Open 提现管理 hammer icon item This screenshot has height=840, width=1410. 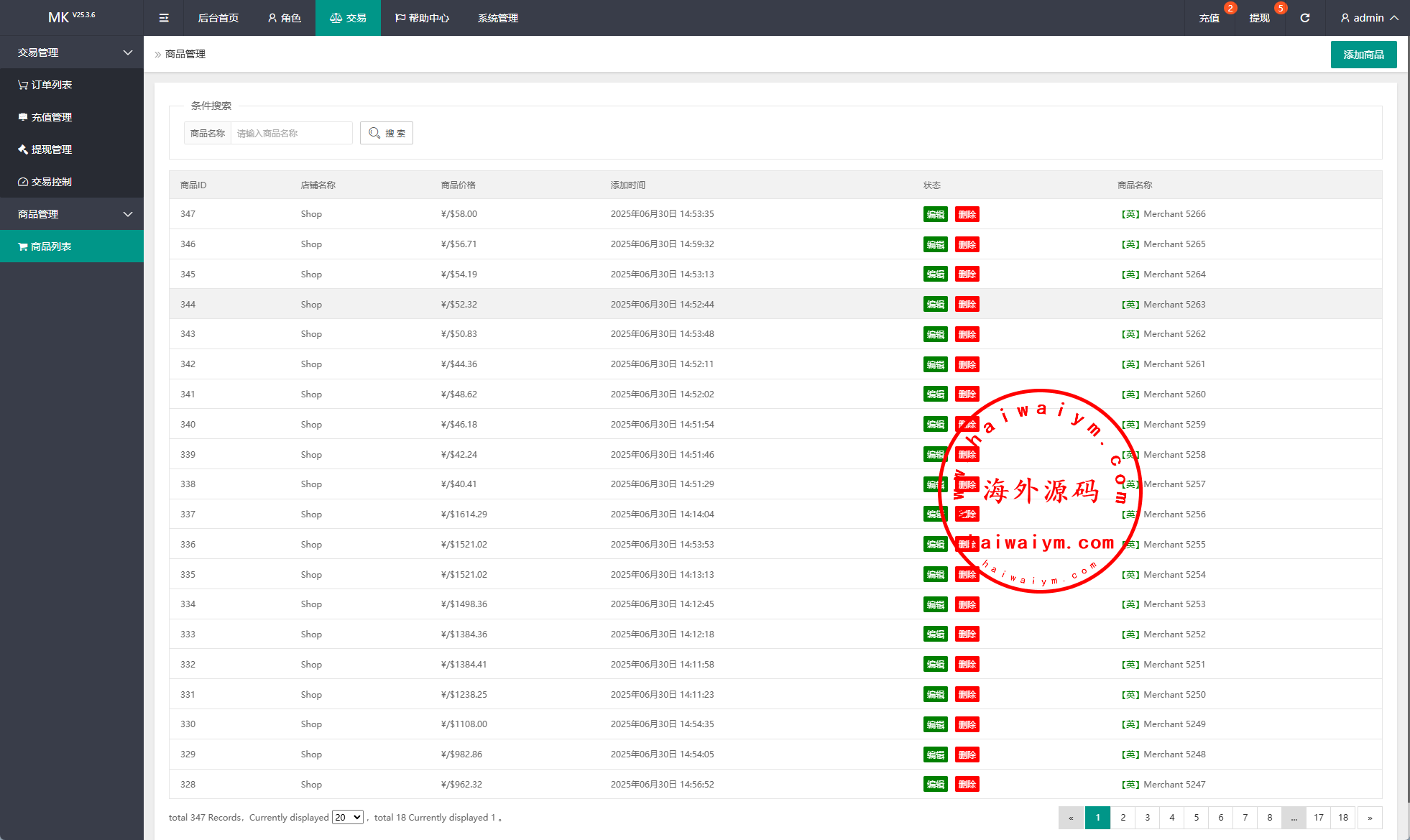(45, 149)
